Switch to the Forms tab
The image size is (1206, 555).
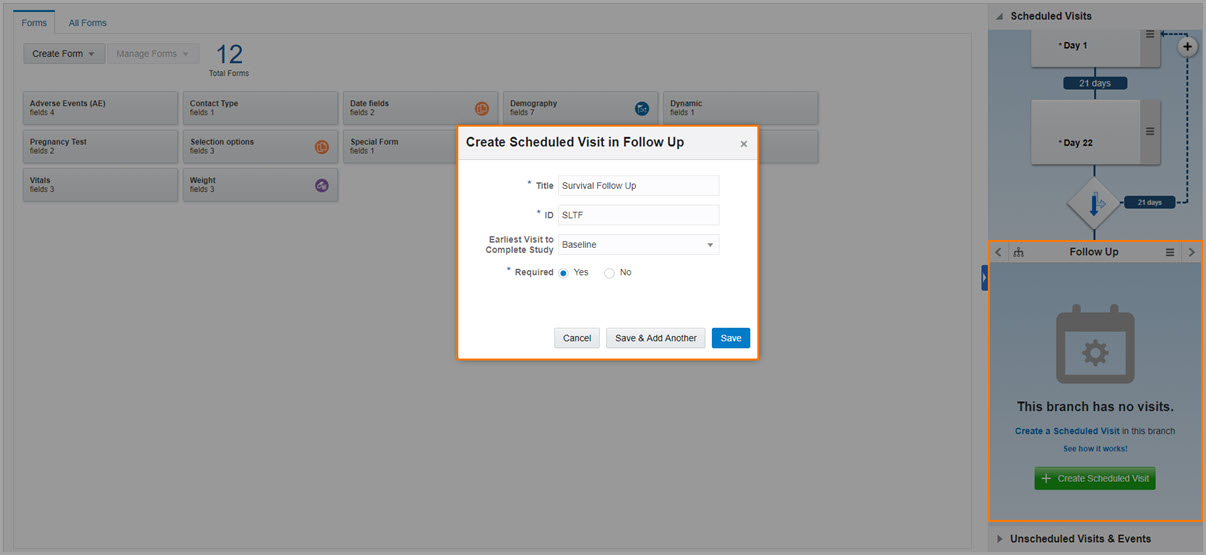[x=34, y=22]
